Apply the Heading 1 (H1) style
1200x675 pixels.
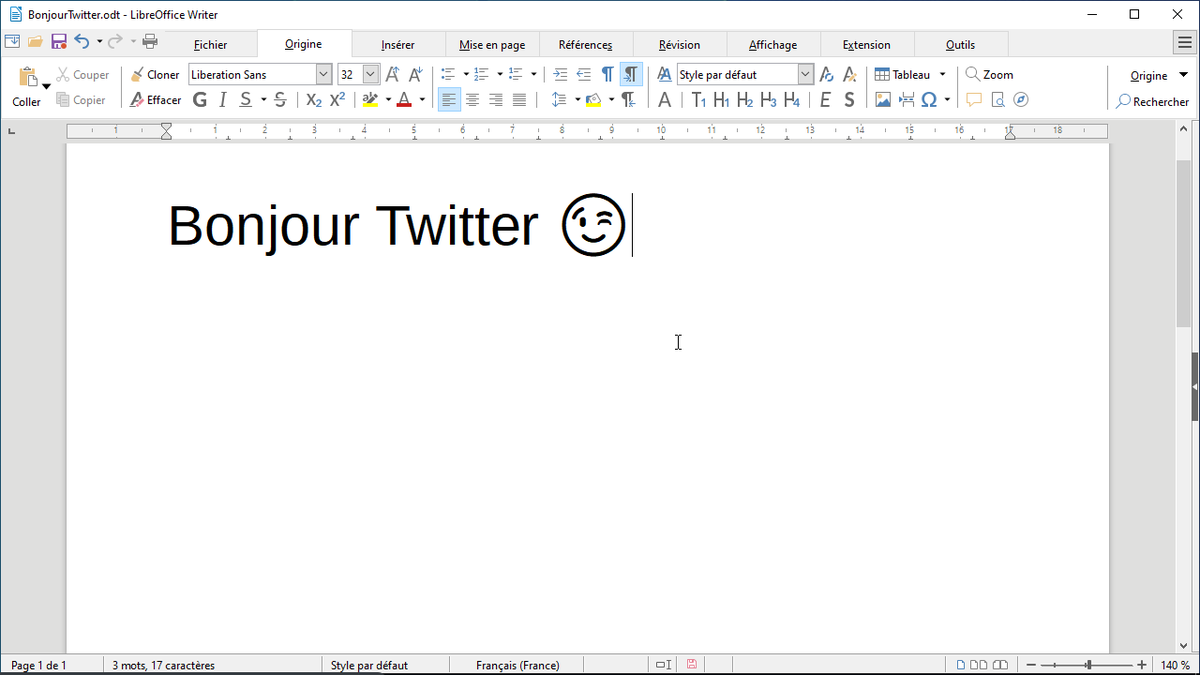coord(721,100)
